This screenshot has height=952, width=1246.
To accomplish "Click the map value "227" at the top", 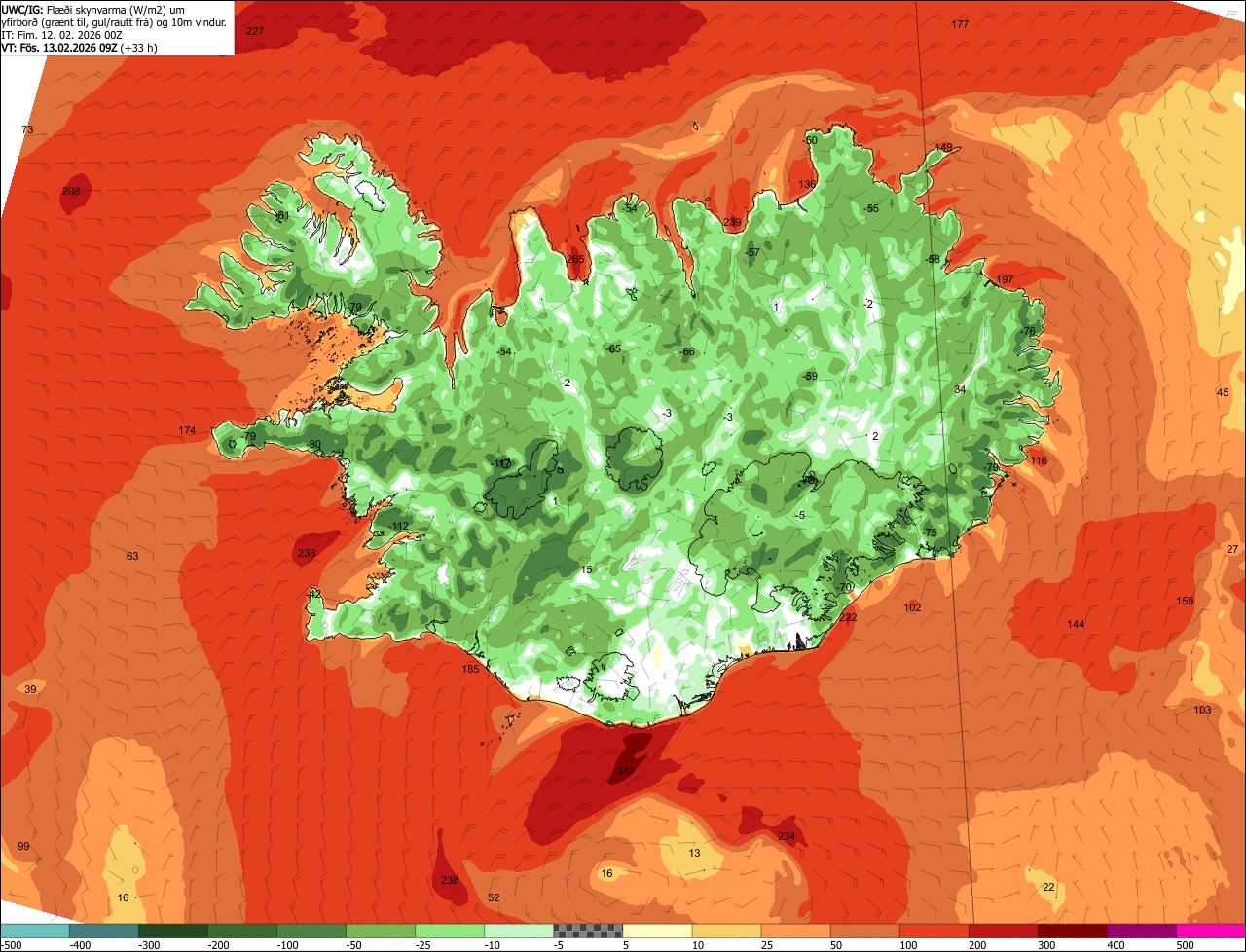I will point(255,32).
